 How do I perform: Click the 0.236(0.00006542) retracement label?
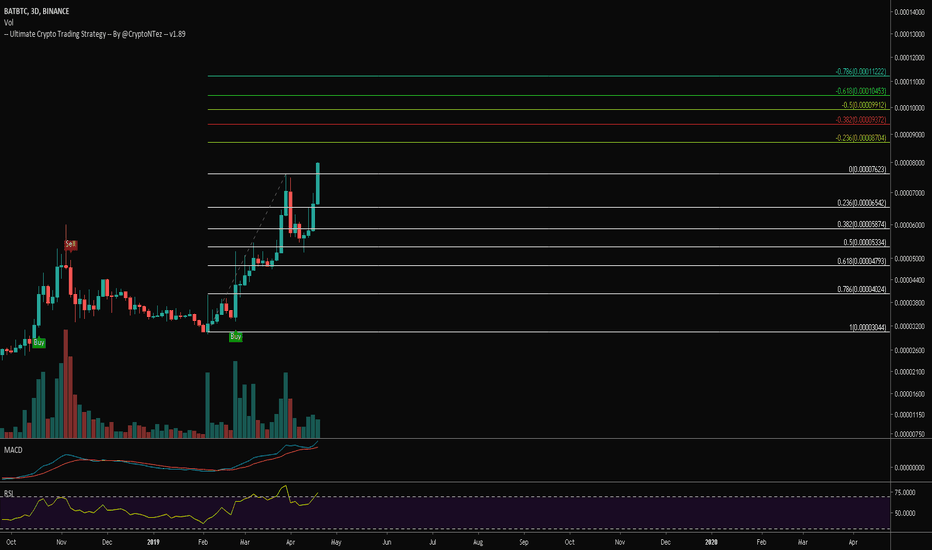(862, 203)
